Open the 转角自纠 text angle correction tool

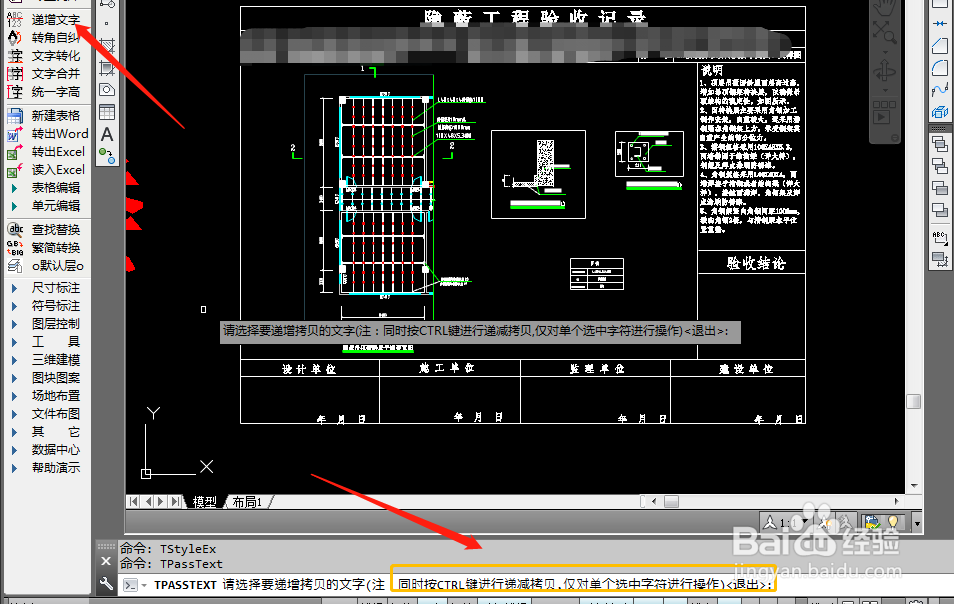point(44,38)
